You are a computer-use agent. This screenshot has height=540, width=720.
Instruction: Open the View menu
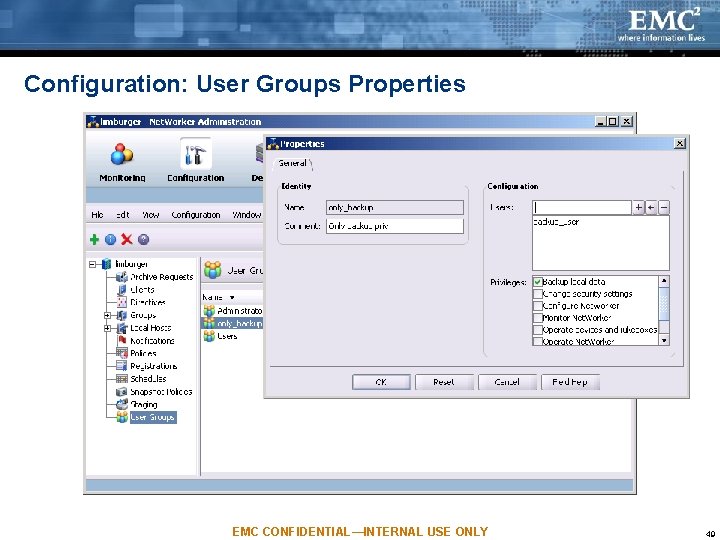(151, 215)
